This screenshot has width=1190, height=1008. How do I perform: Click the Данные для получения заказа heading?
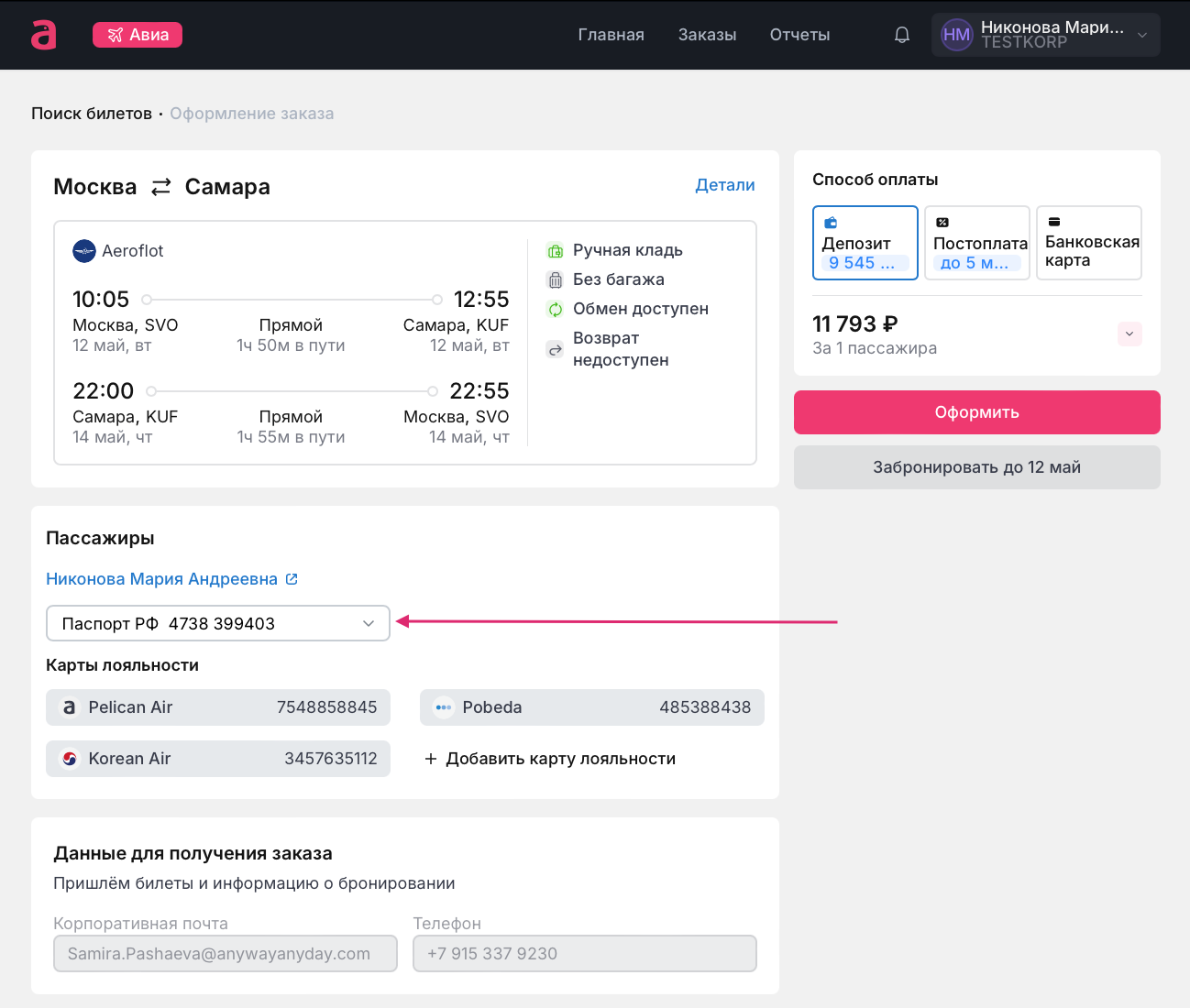(x=193, y=853)
